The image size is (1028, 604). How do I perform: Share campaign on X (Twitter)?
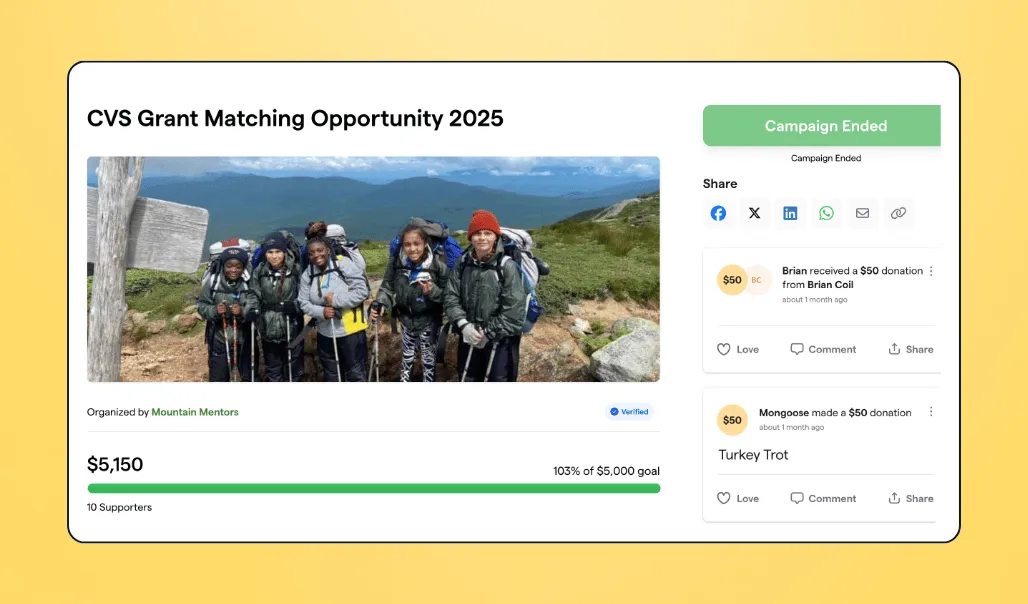click(x=755, y=213)
